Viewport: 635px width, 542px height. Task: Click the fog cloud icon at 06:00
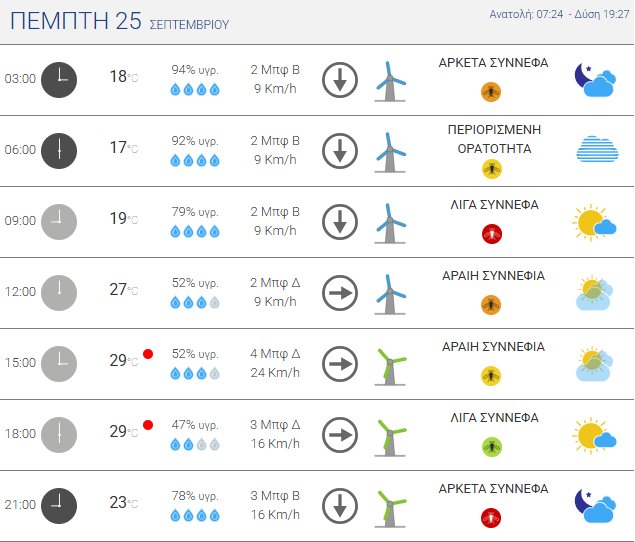point(597,149)
